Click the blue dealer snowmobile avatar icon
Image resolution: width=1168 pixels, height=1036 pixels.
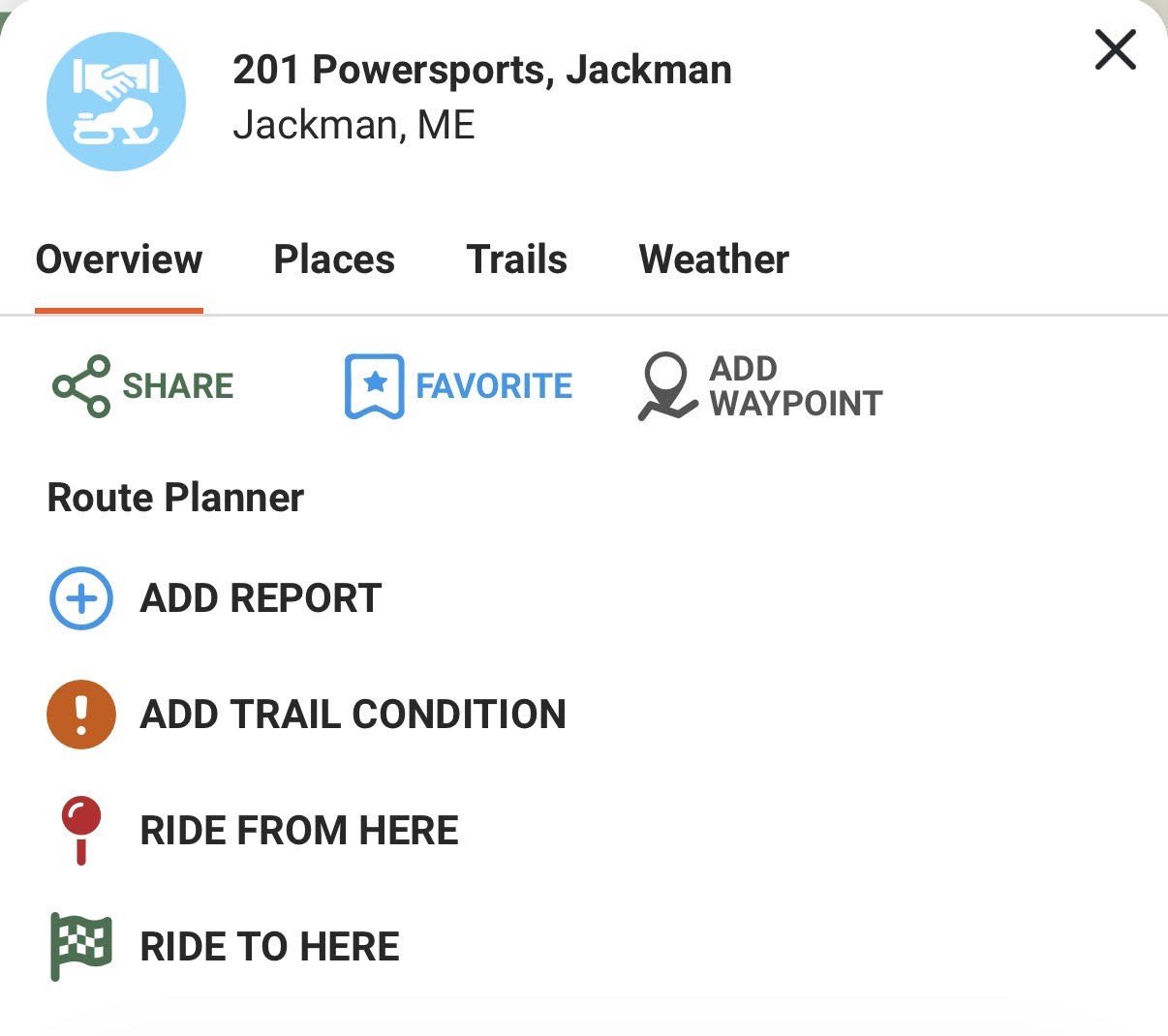[115, 100]
